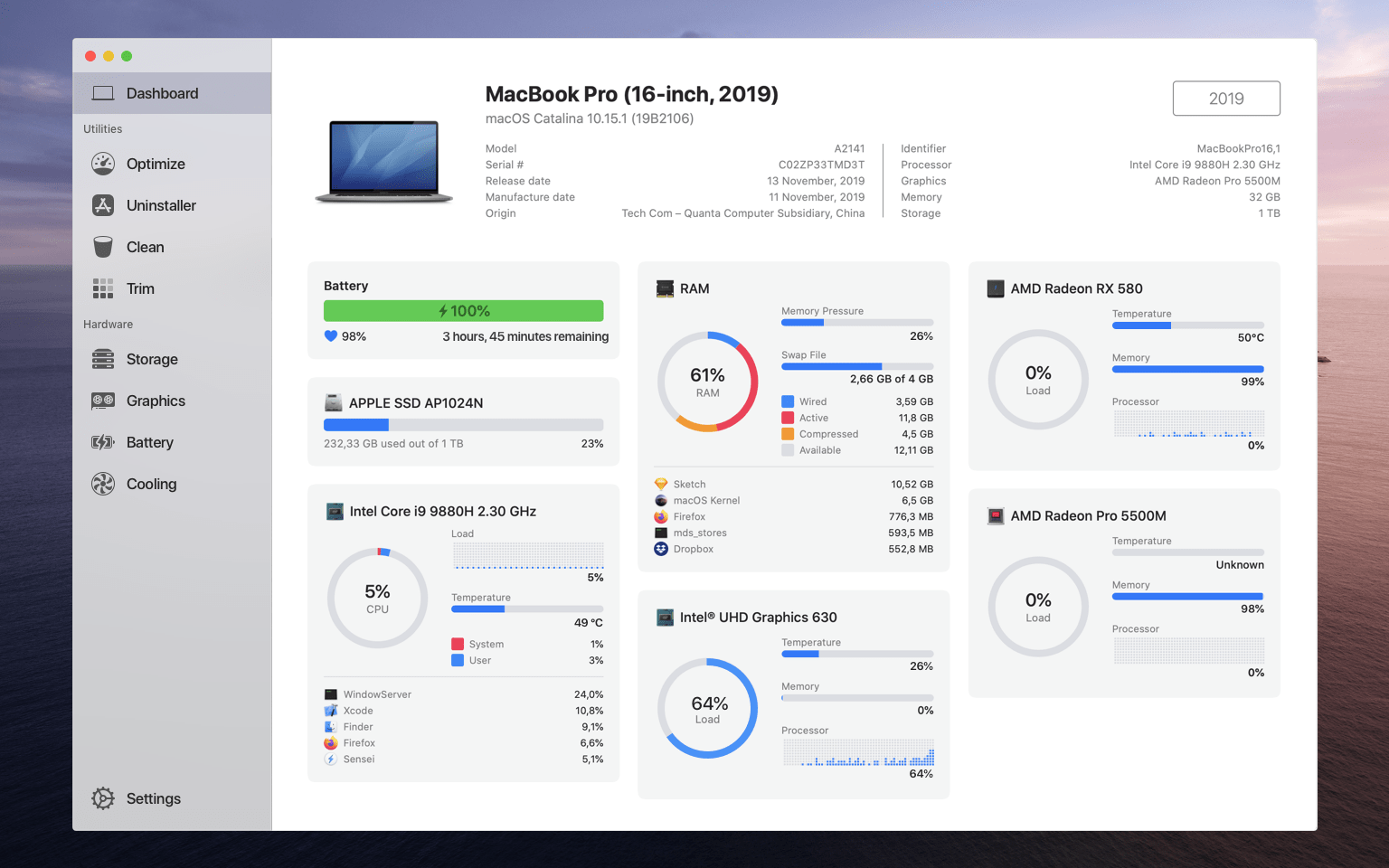Click the WindowServer process entry

[x=379, y=693]
